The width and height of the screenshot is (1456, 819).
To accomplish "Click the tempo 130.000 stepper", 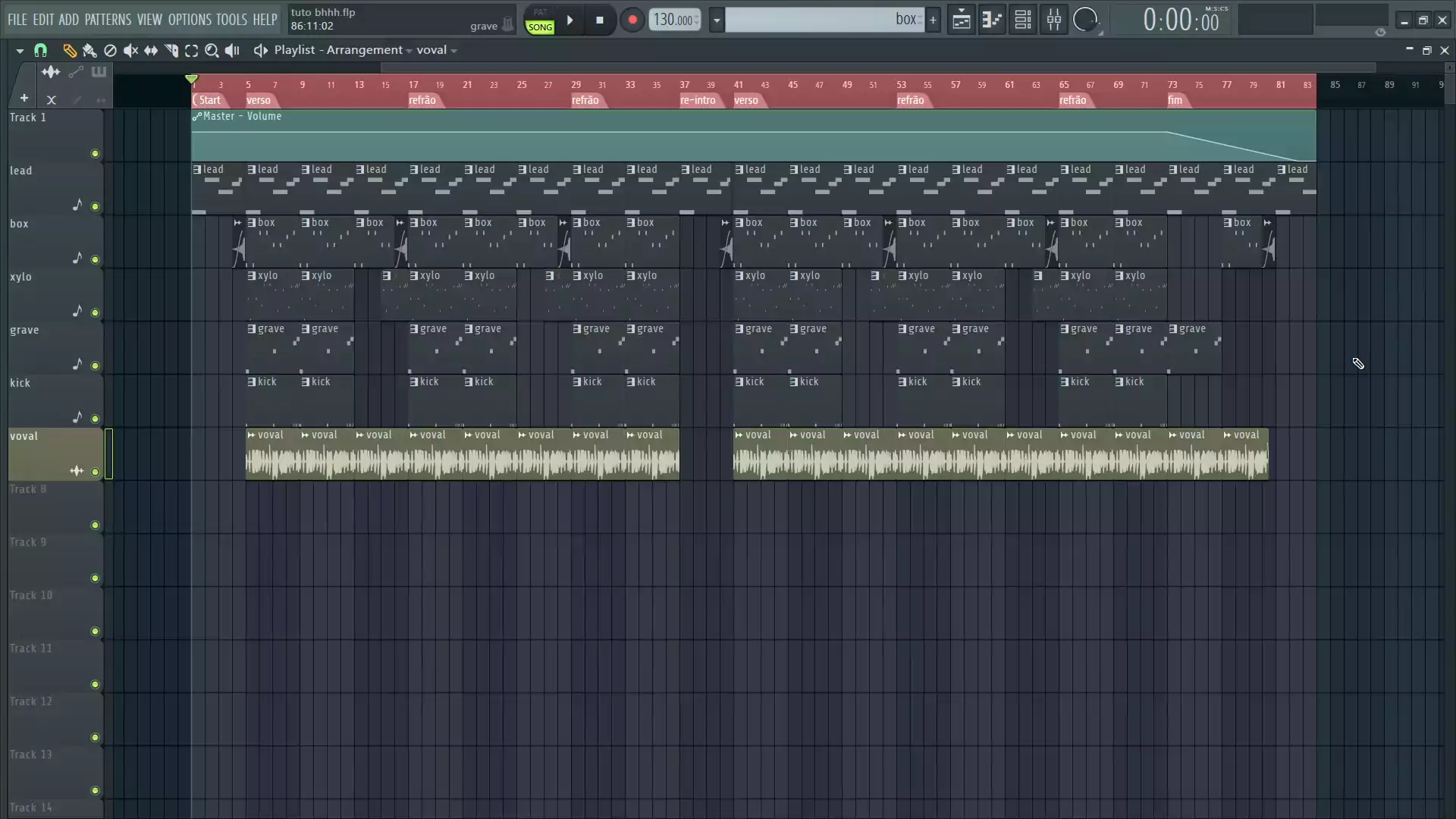I will [x=674, y=20].
